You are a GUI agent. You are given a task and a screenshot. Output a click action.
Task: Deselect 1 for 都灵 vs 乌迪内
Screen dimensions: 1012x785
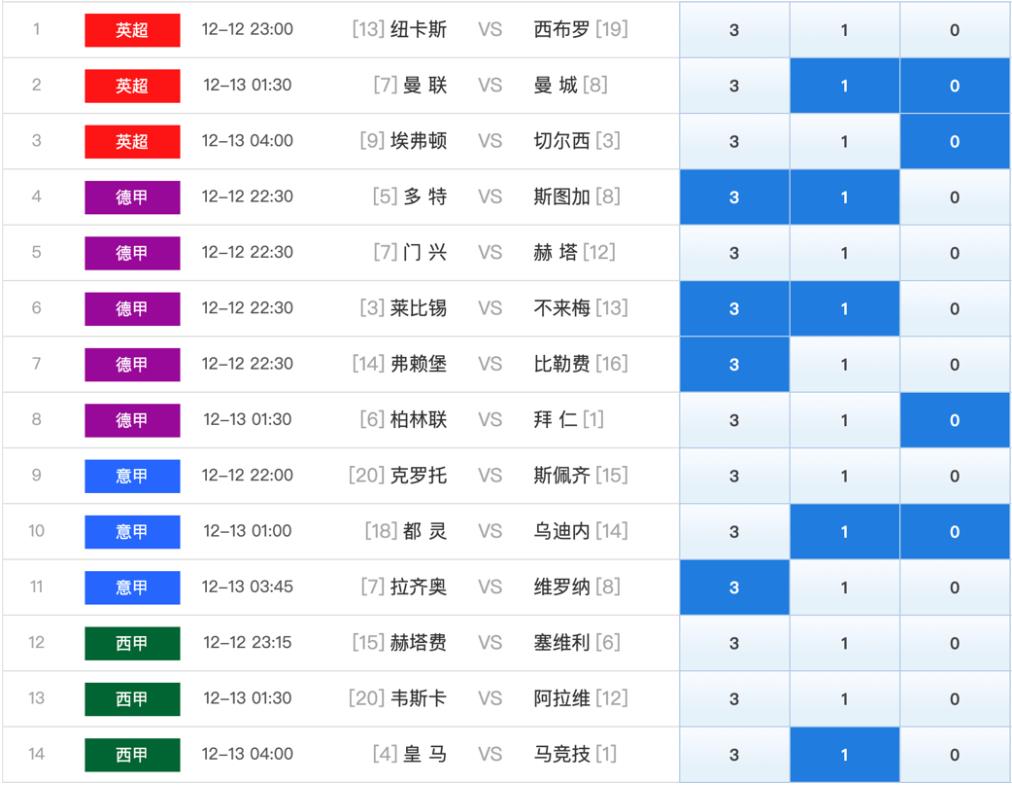(x=845, y=532)
